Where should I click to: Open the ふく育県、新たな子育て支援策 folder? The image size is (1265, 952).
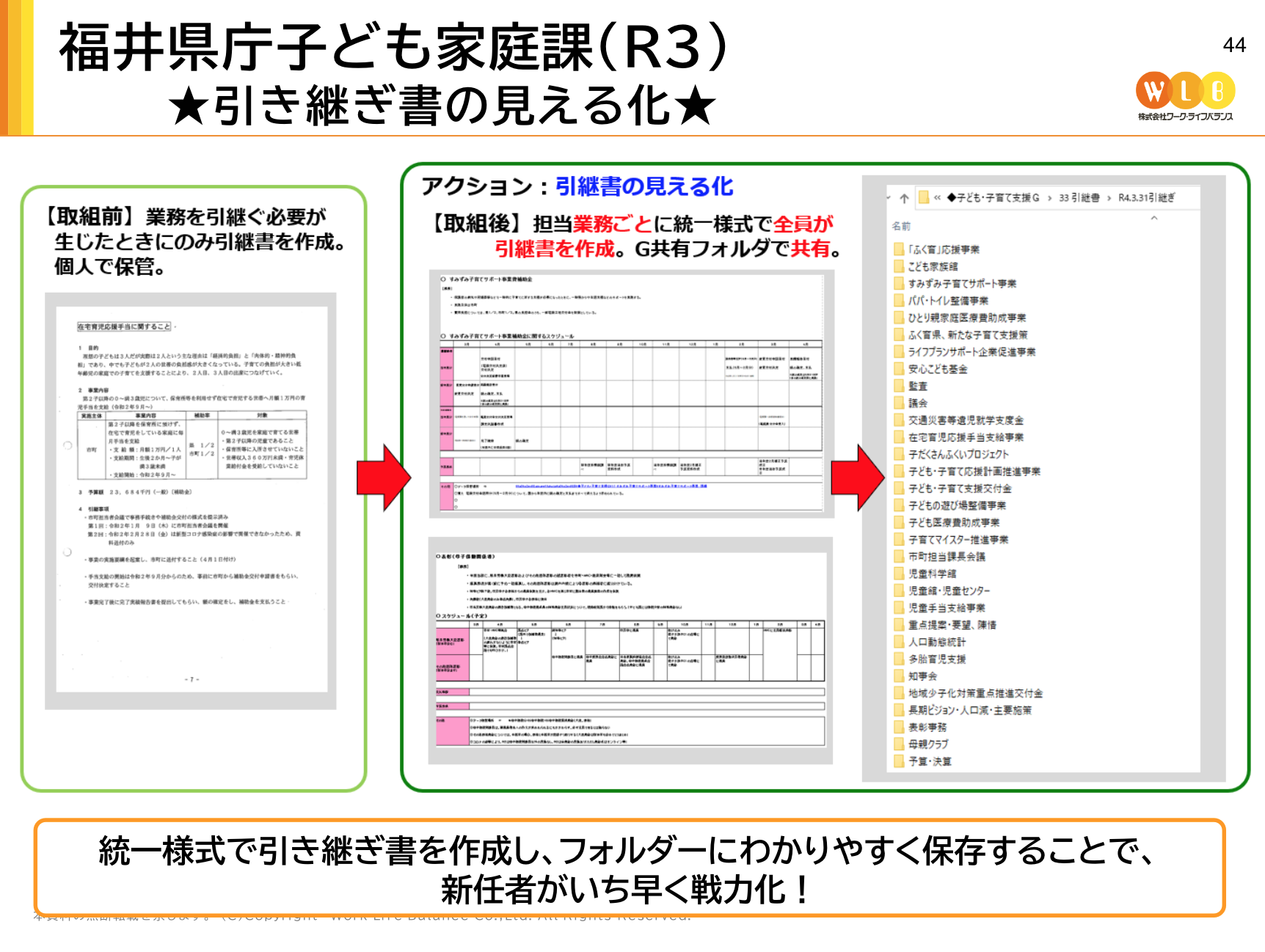[968, 334]
